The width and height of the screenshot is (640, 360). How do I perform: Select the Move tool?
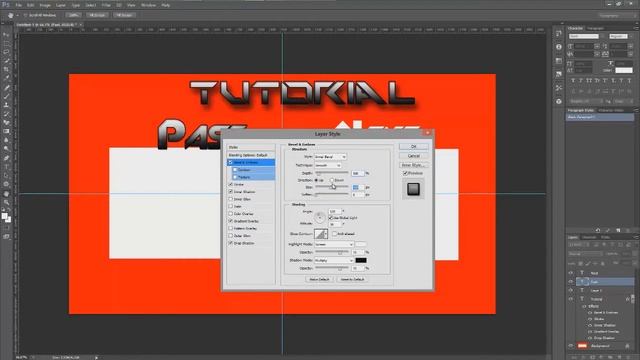(6, 35)
